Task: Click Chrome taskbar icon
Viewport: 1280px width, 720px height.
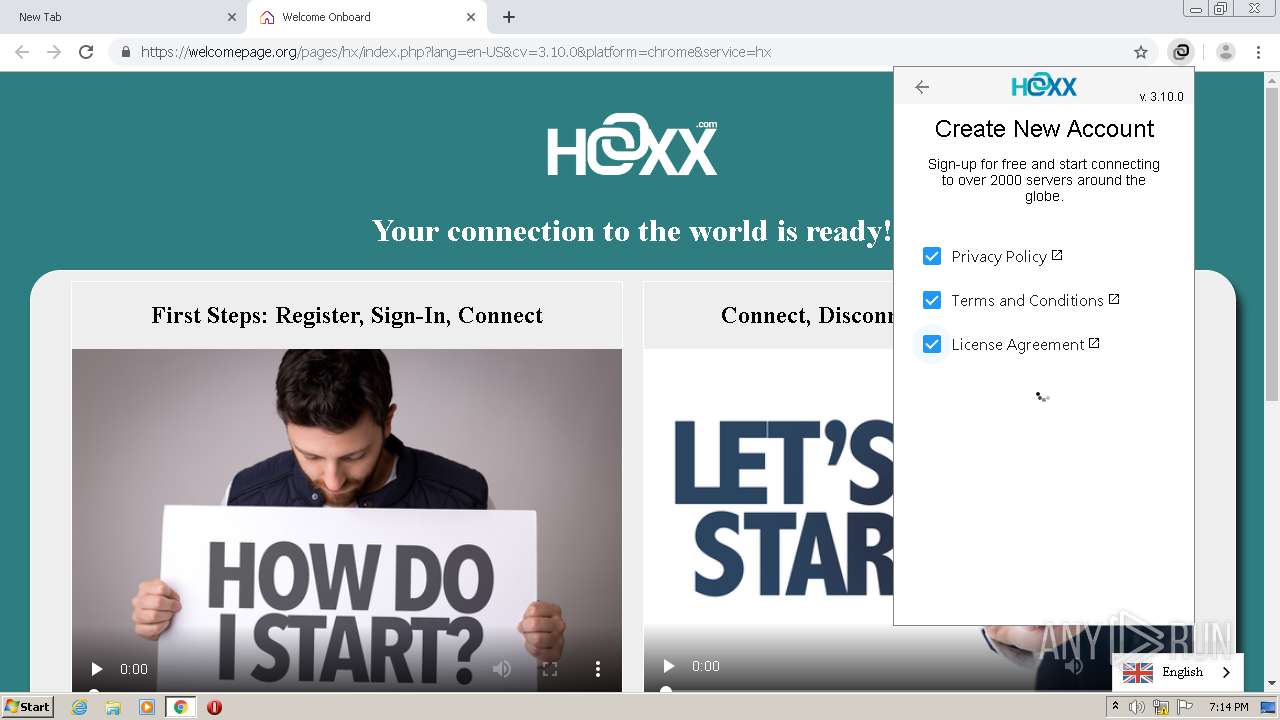Action: (180, 707)
